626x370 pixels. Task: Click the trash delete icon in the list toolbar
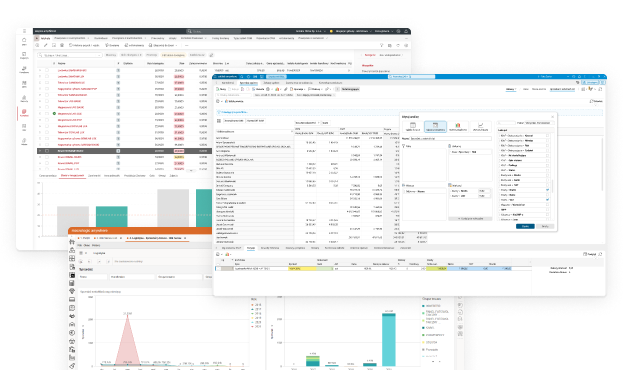click(x=62, y=45)
